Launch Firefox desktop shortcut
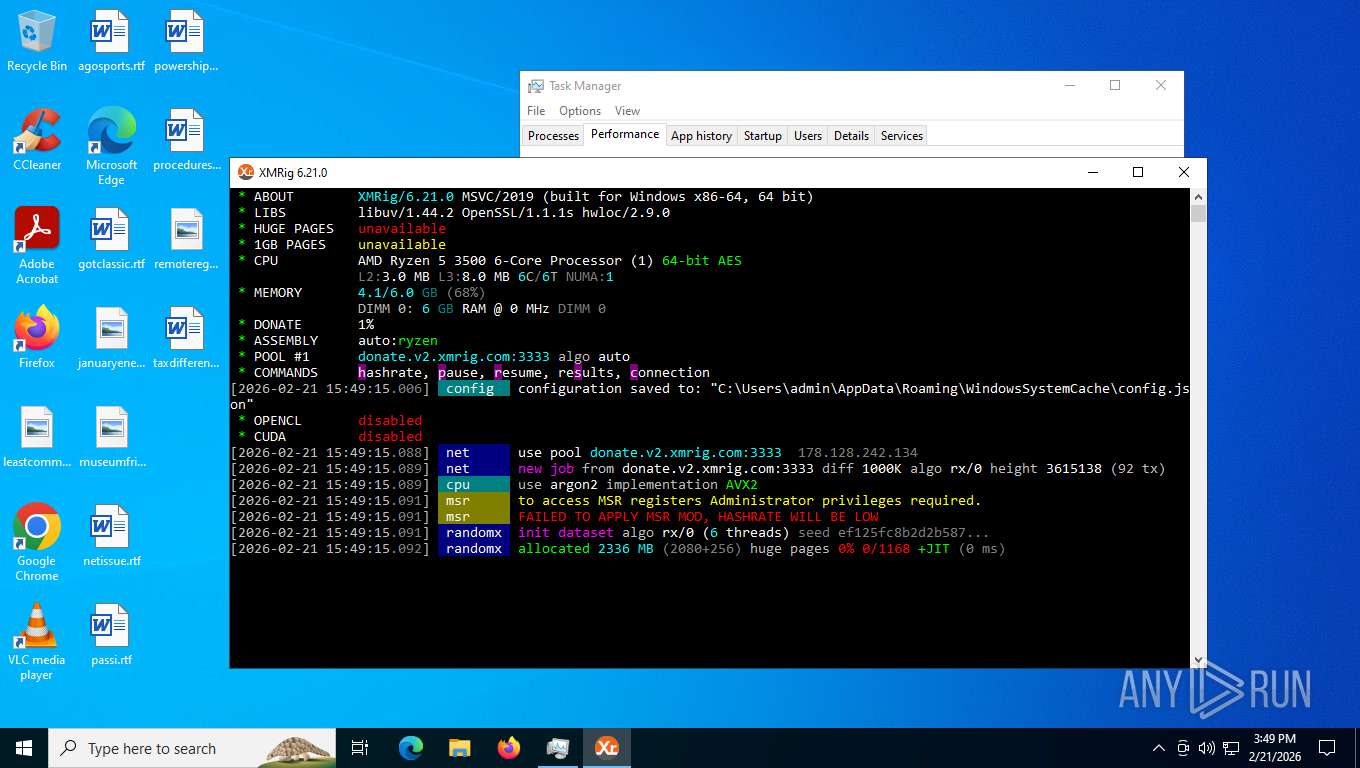Screen dimensions: 1360x768 tap(37, 338)
